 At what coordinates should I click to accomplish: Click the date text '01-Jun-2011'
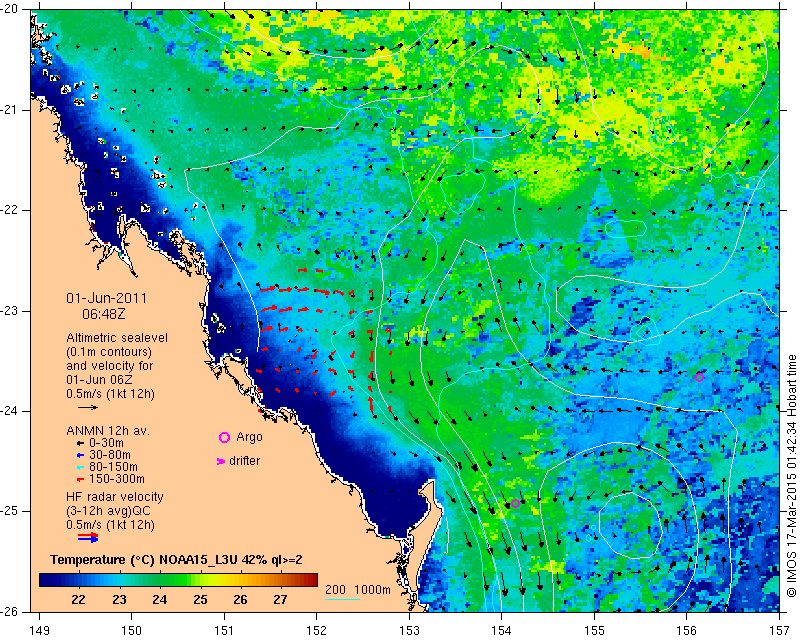(x=106, y=299)
